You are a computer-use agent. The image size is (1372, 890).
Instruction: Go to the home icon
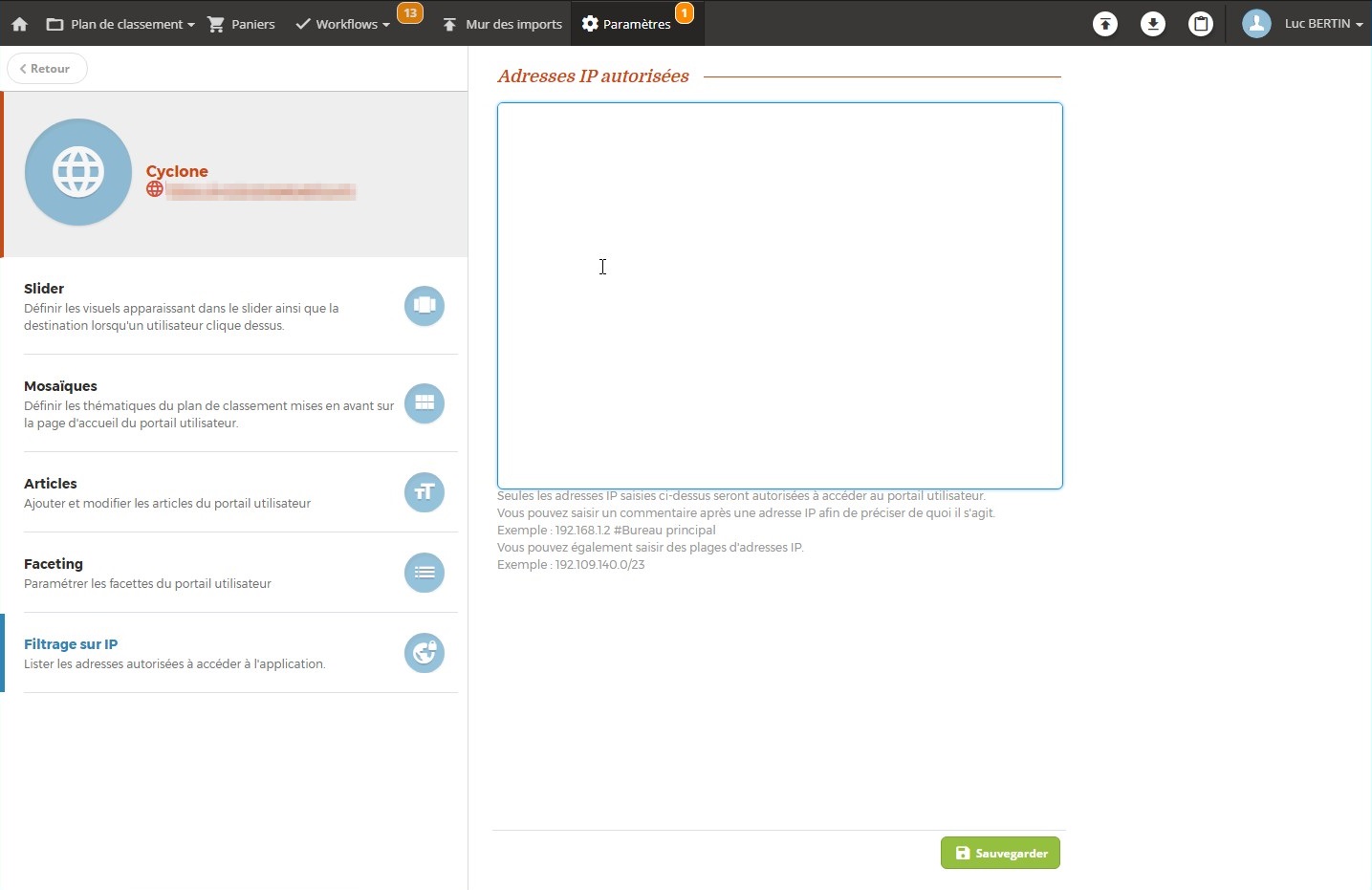19,24
